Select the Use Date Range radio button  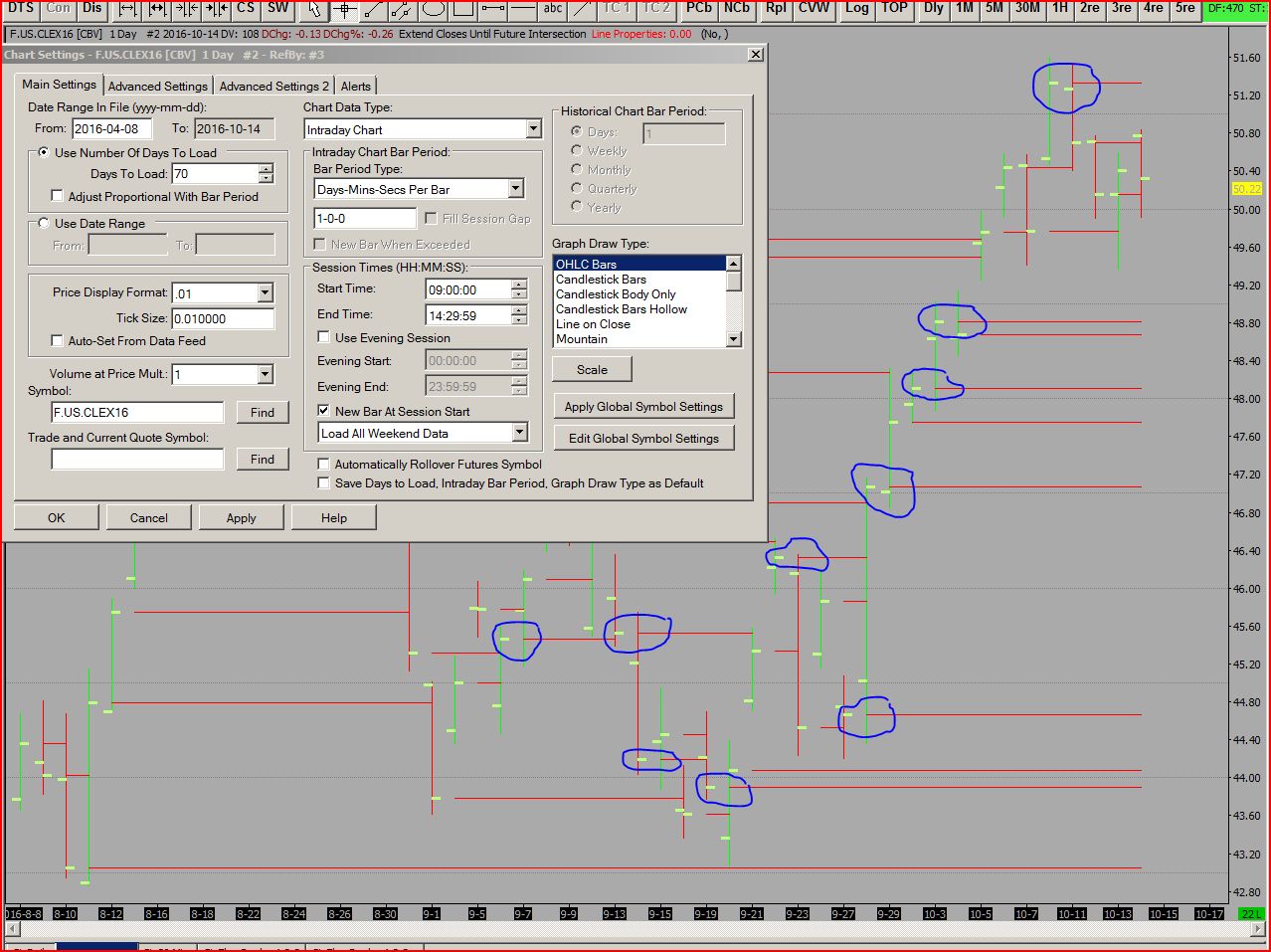(44, 224)
